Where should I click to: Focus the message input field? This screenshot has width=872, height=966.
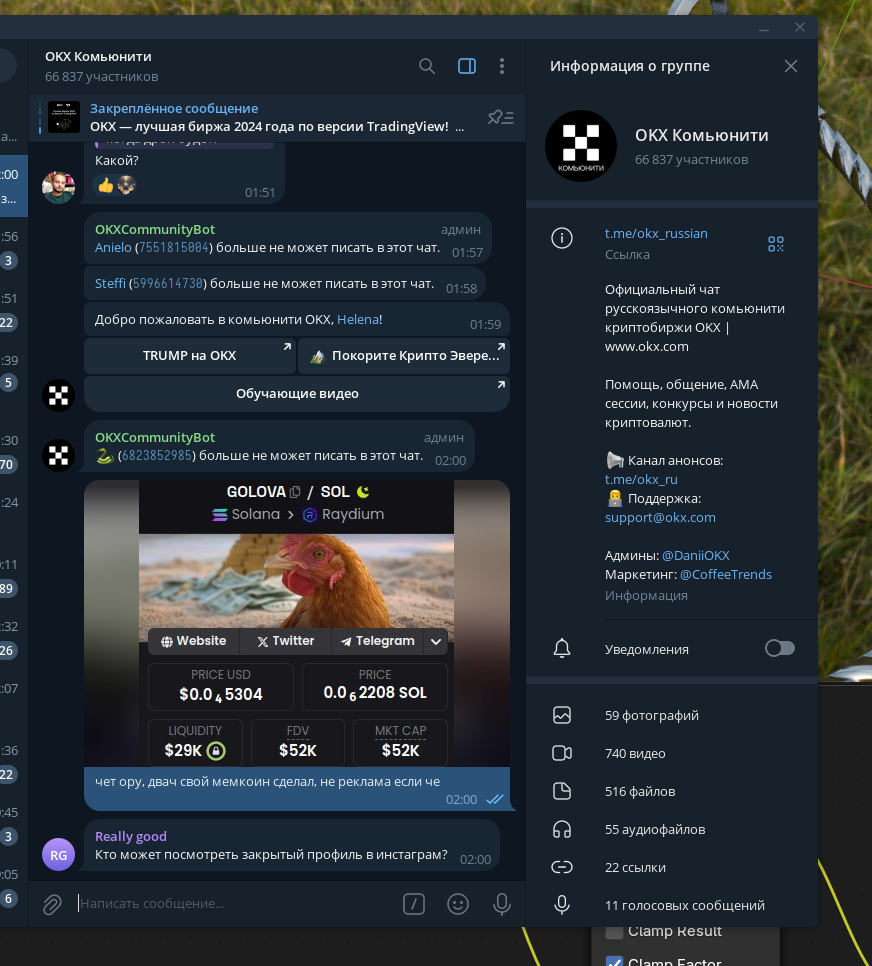tap(237, 904)
